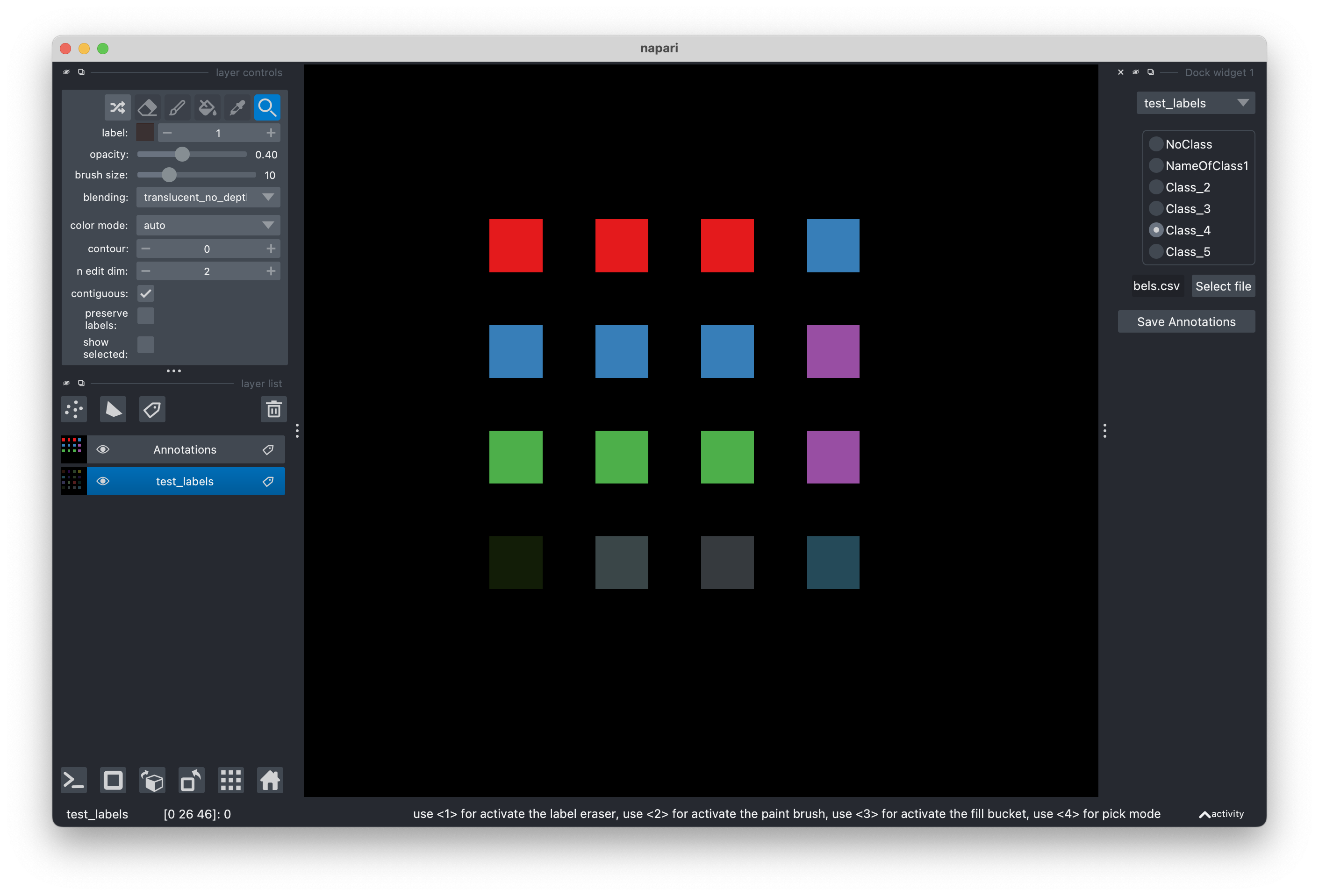Enable preserve labels option
Screen dimensions: 1319x896
tap(146, 316)
